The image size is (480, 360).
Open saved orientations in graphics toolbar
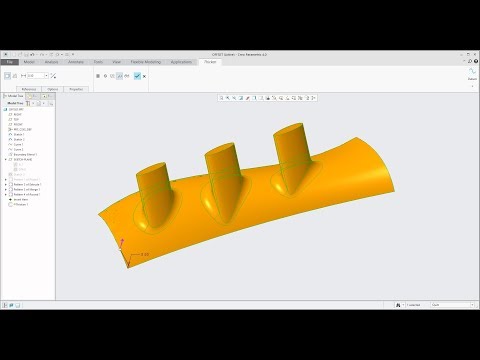tap(261, 98)
